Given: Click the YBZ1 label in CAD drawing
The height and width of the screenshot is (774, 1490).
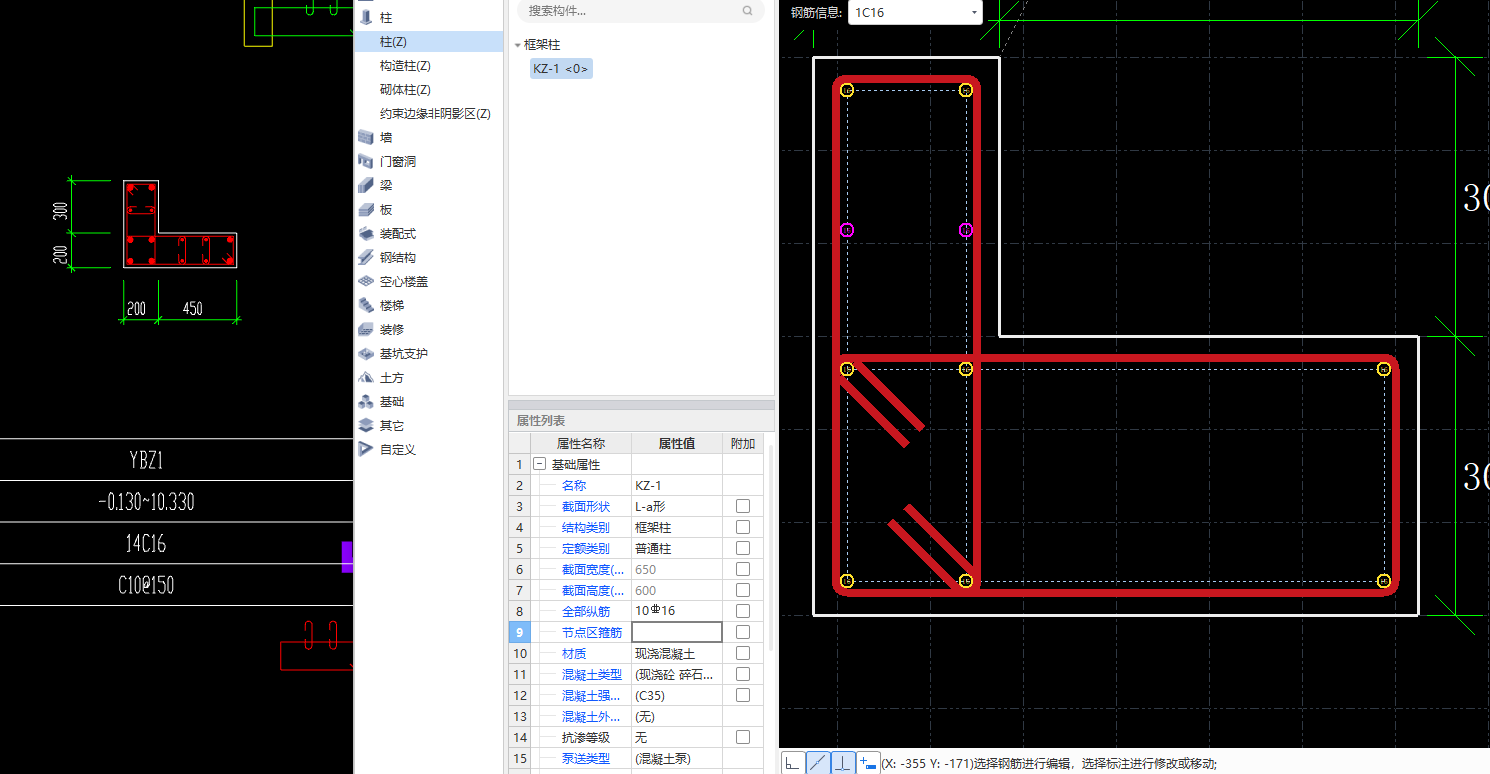Looking at the screenshot, I should point(146,460).
